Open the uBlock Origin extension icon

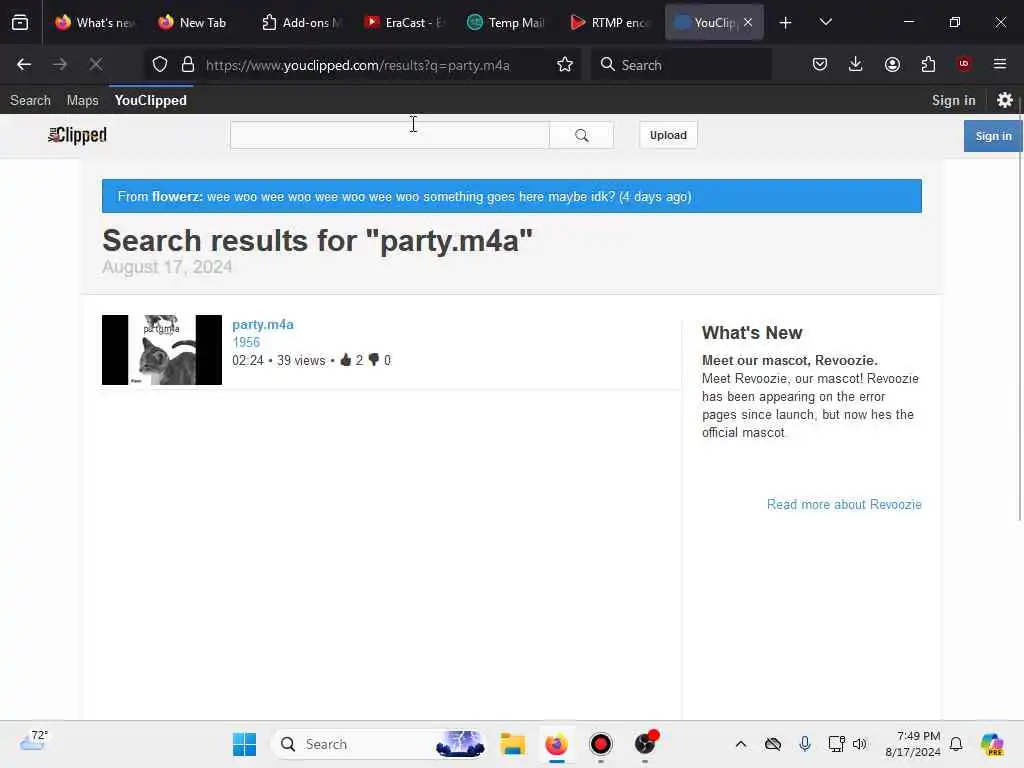point(964,64)
